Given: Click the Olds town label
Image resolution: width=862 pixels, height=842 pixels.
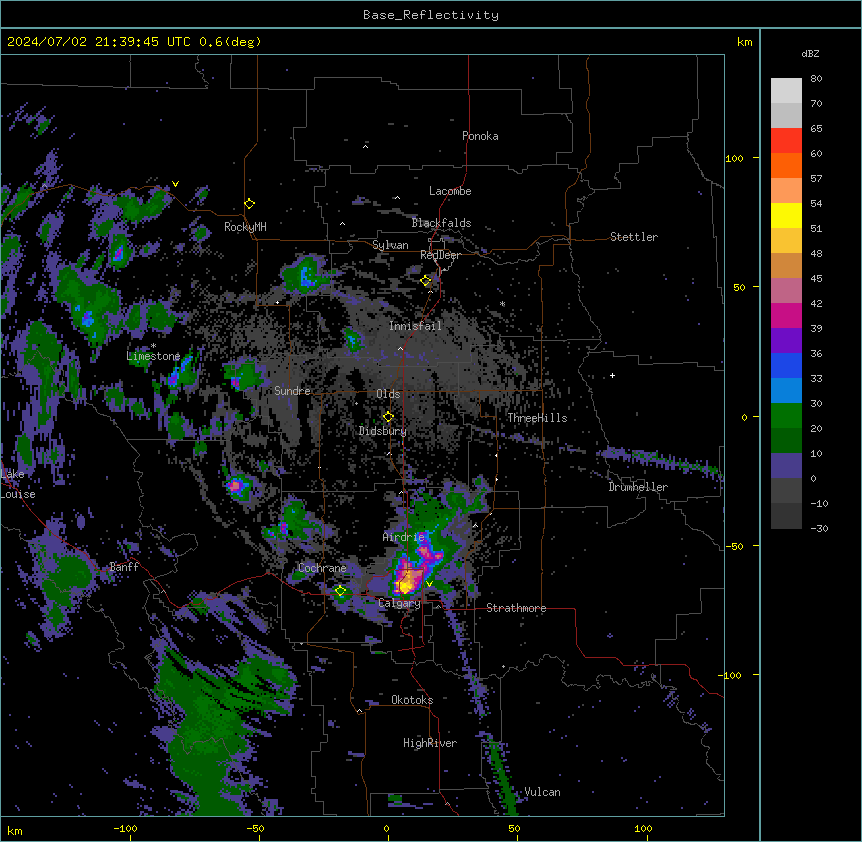Looking at the screenshot, I should point(388,394).
